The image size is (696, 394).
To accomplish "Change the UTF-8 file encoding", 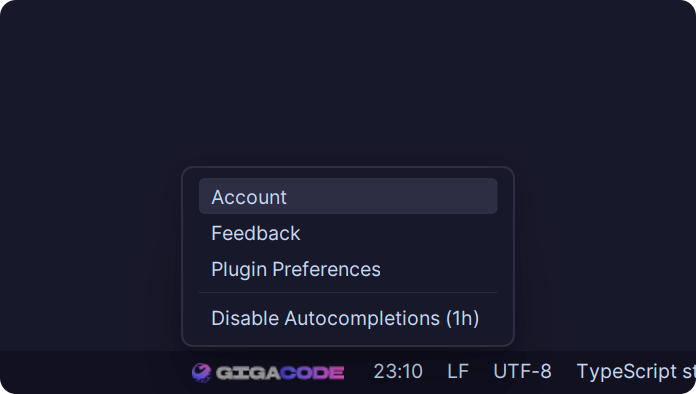I will coord(522,371).
